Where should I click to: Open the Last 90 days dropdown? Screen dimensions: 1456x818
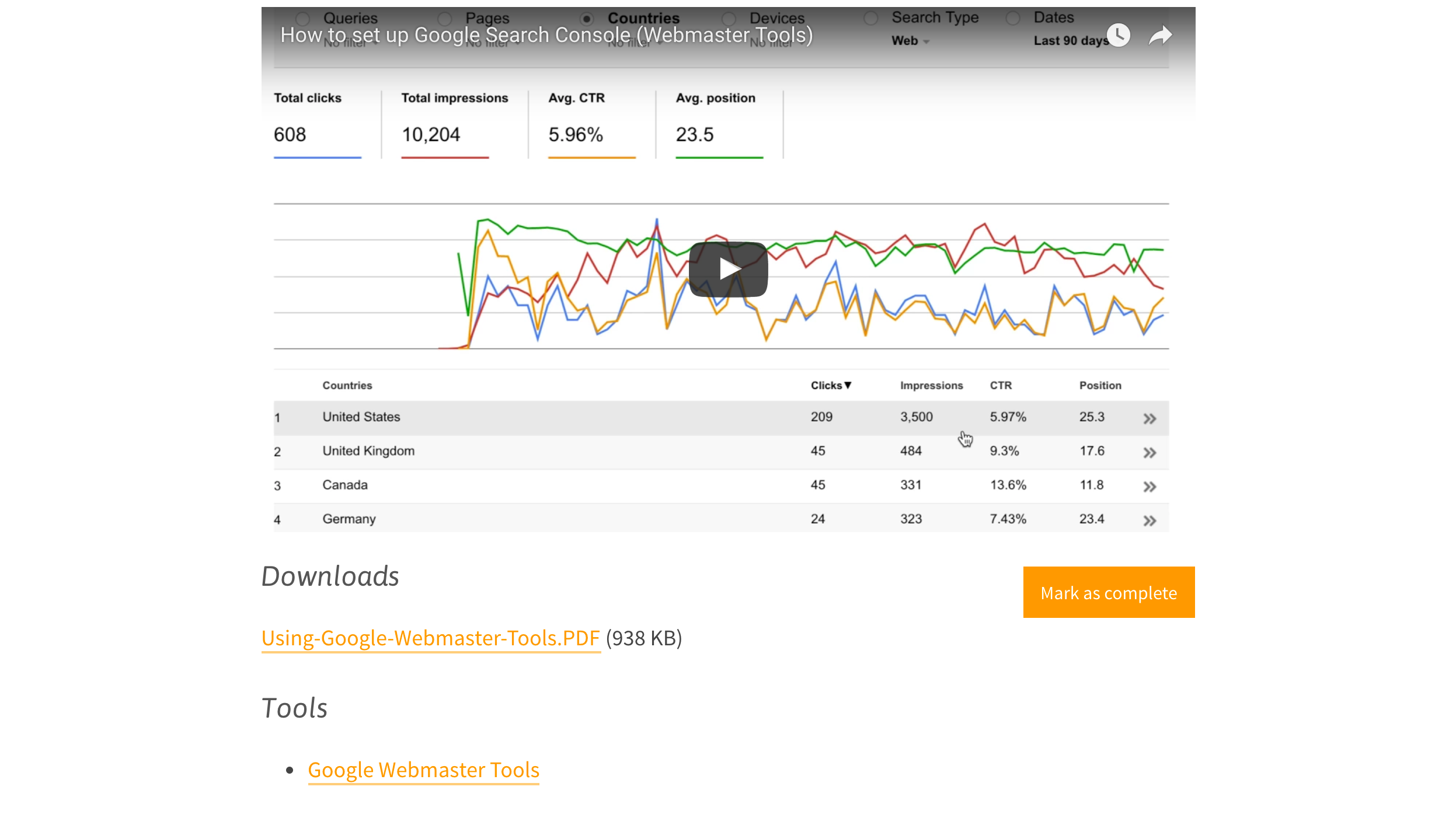coord(1070,41)
